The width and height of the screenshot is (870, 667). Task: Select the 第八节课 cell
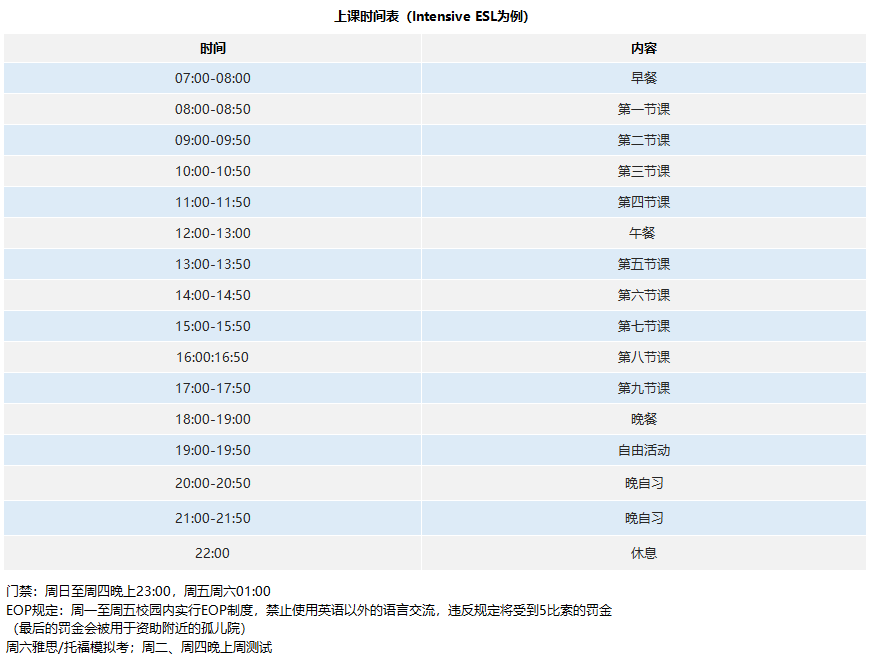tap(644, 357)
